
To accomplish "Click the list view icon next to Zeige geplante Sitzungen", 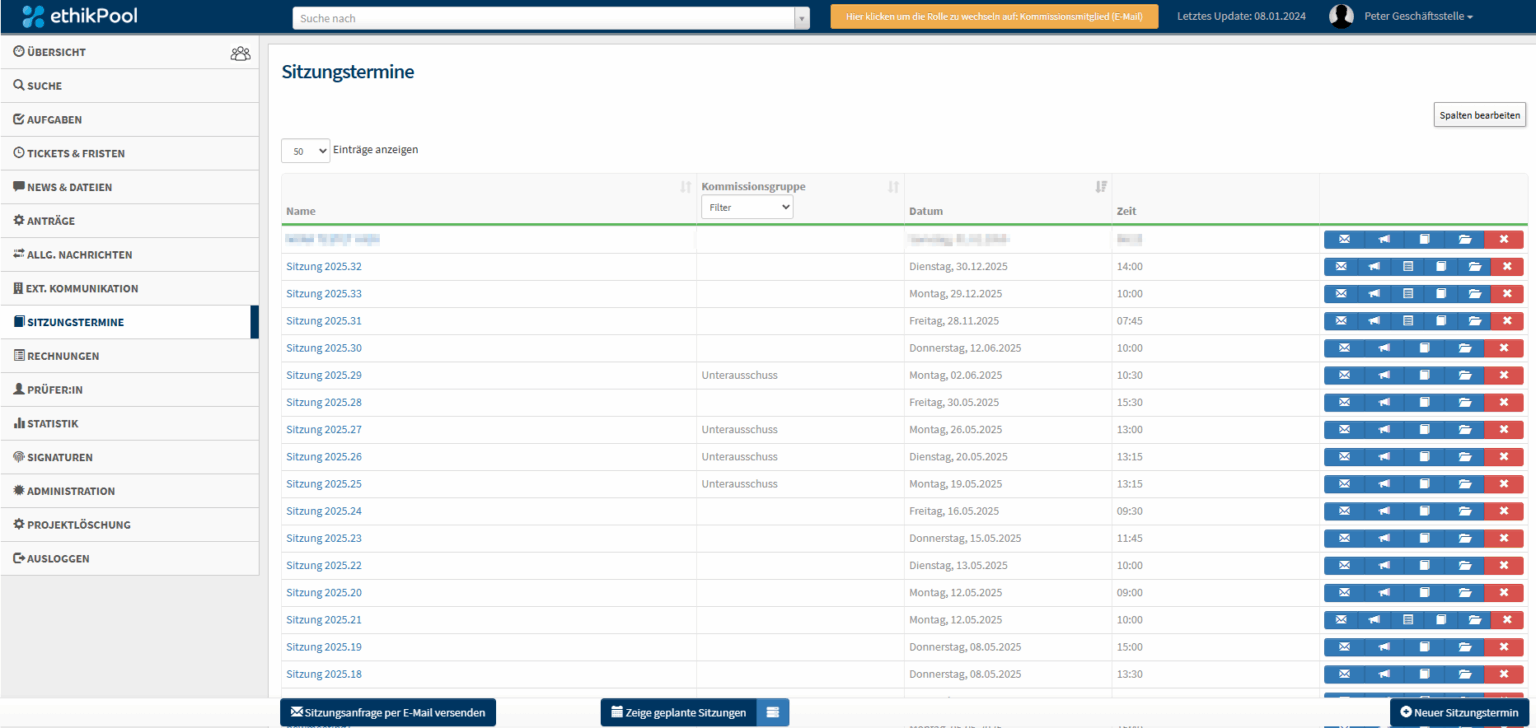I will [772, 712].
